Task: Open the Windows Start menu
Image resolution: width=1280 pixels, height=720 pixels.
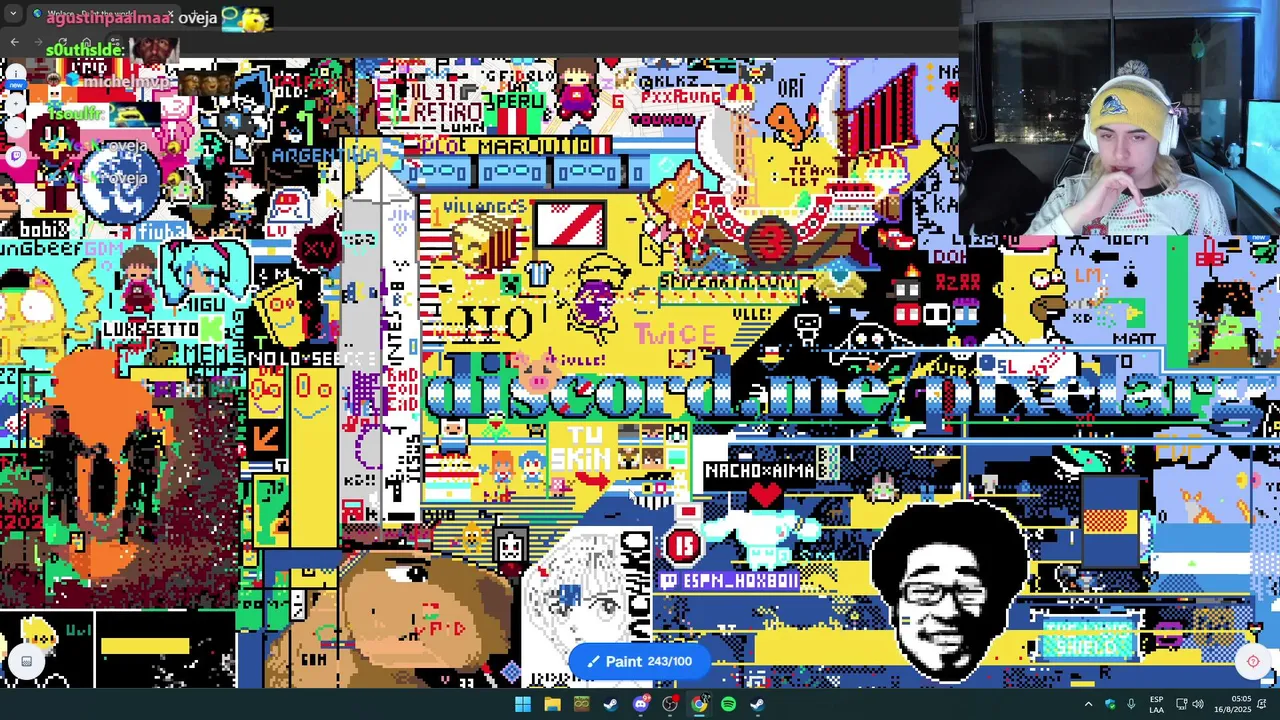Action: click(x=523, y=705)
